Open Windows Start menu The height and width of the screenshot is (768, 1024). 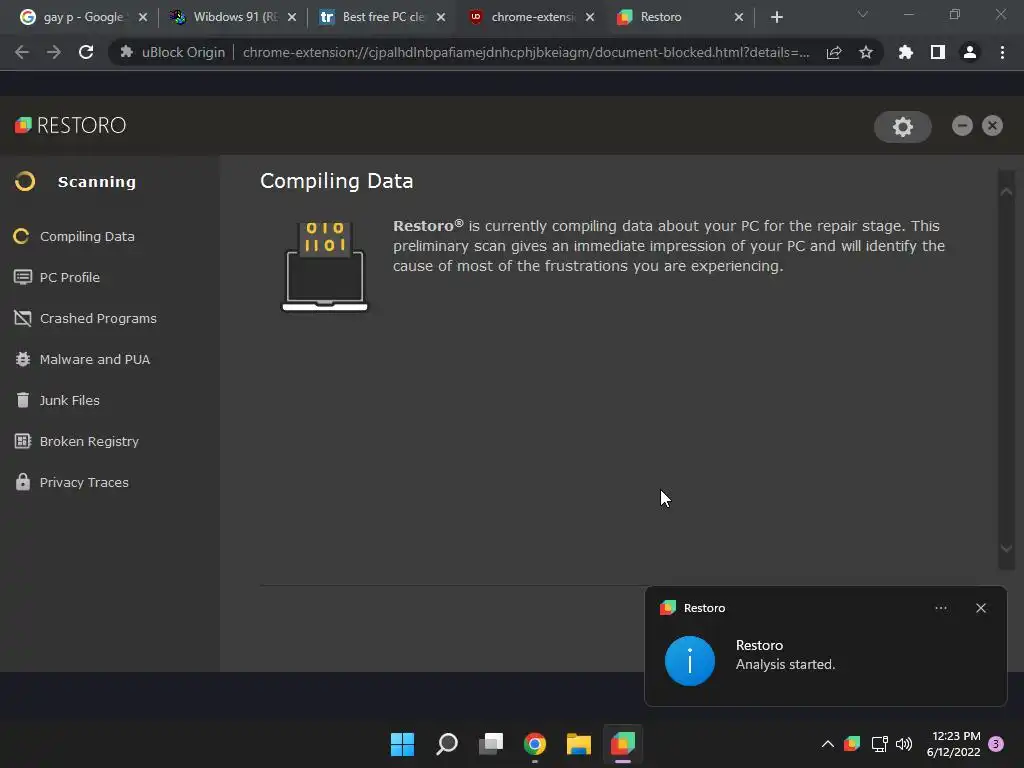(402, 744)
